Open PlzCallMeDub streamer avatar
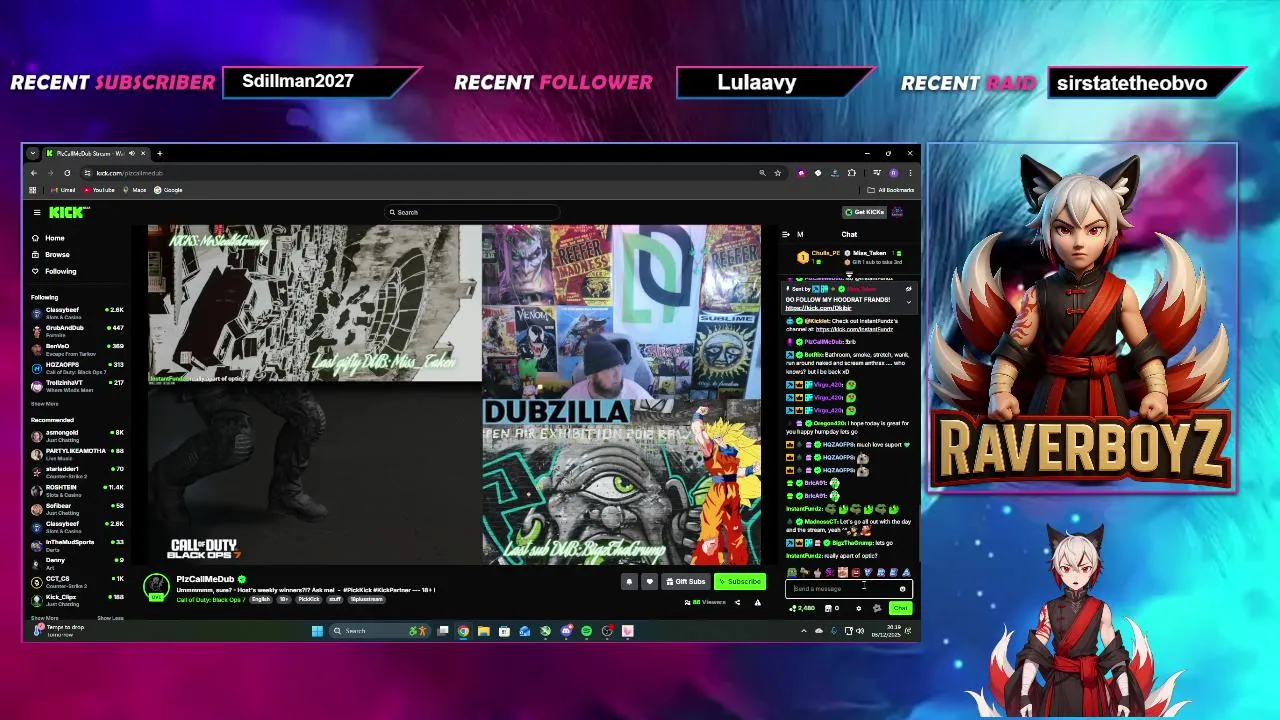Image resolution: width=1280 pixels, height=720 pixels. coord(156,586)
